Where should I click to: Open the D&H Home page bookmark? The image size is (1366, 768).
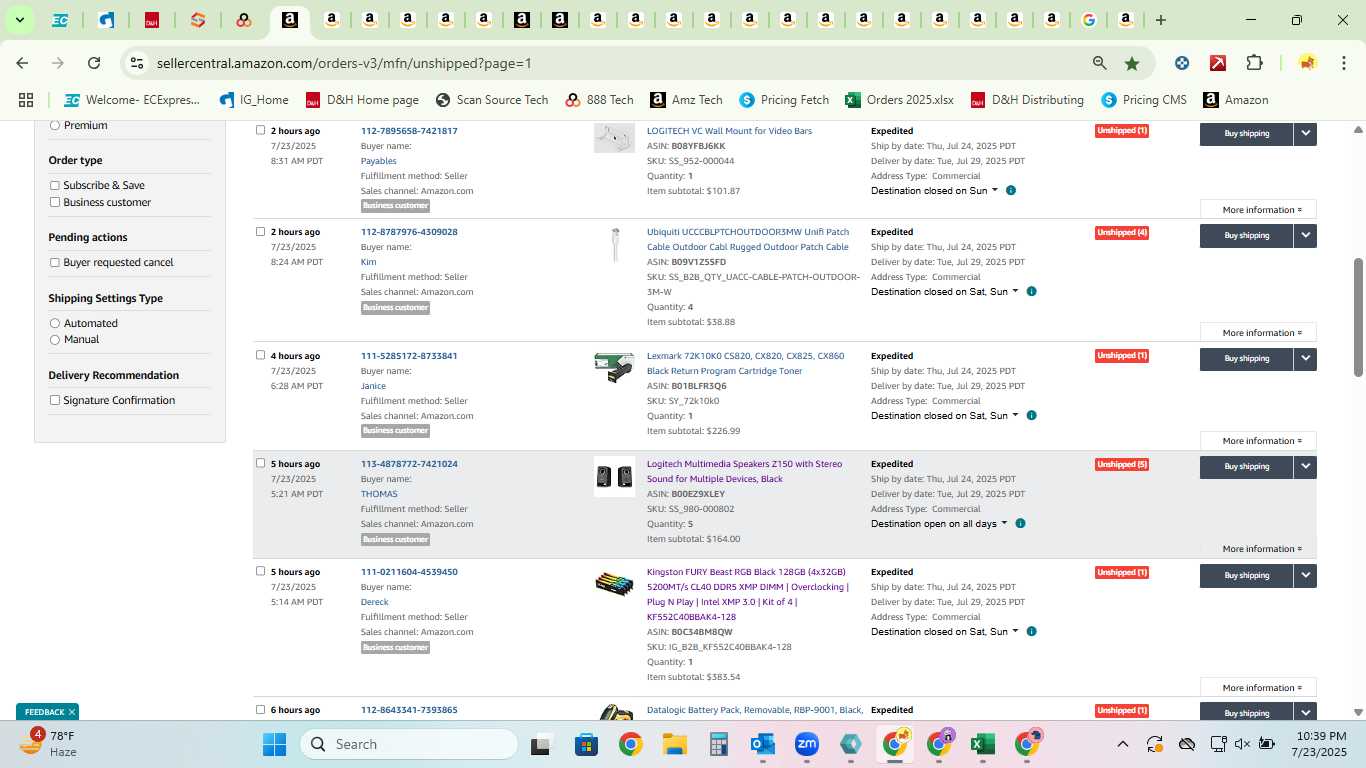pos(362,100)
